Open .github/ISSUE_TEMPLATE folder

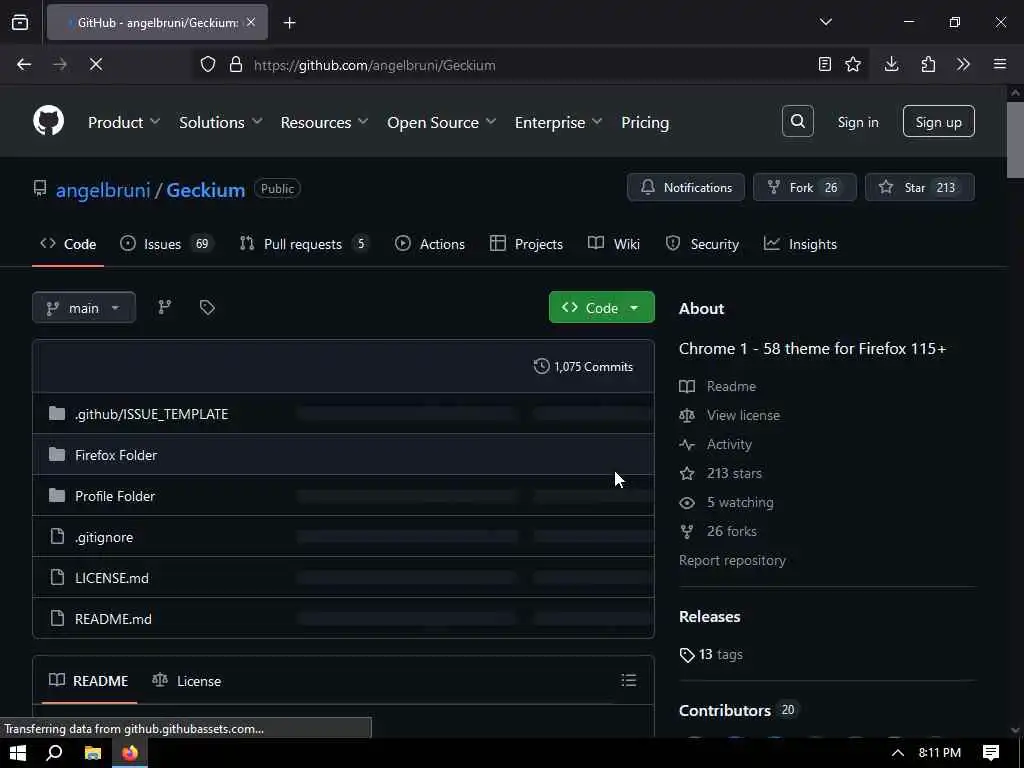click(x=152, y=414)
